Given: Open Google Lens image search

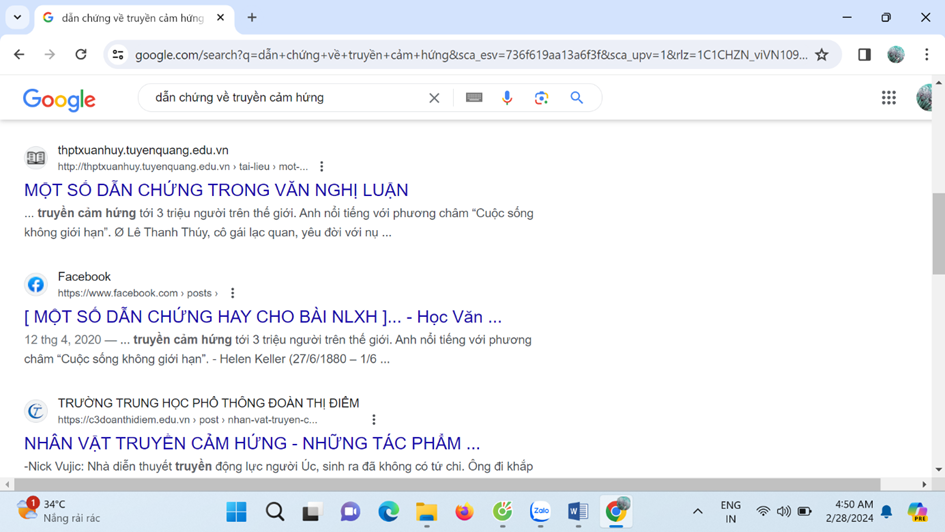Looking at the screenshot, I should pyautogui.click(x=541, y=98).
